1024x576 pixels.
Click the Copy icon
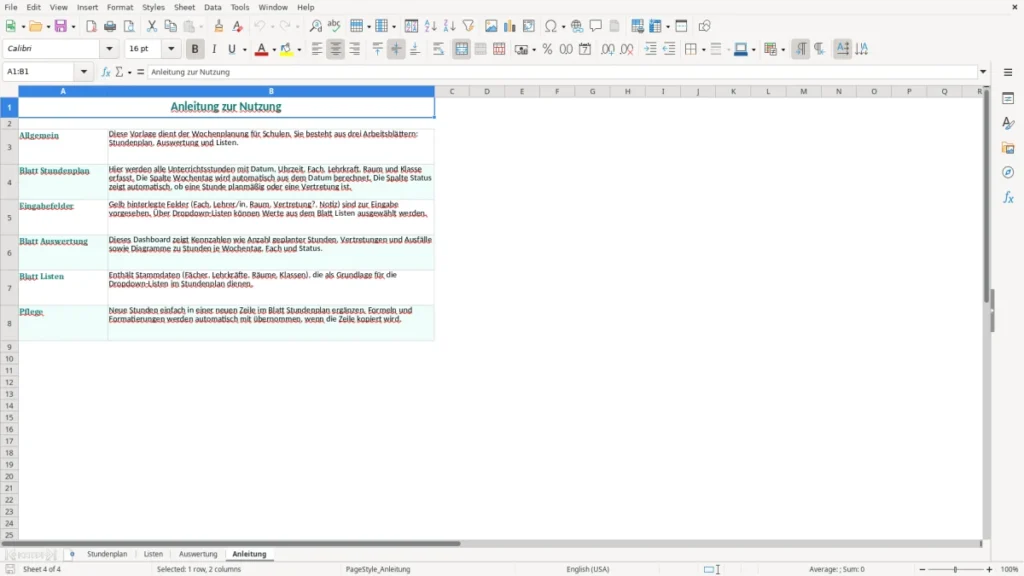pos(170,26)
